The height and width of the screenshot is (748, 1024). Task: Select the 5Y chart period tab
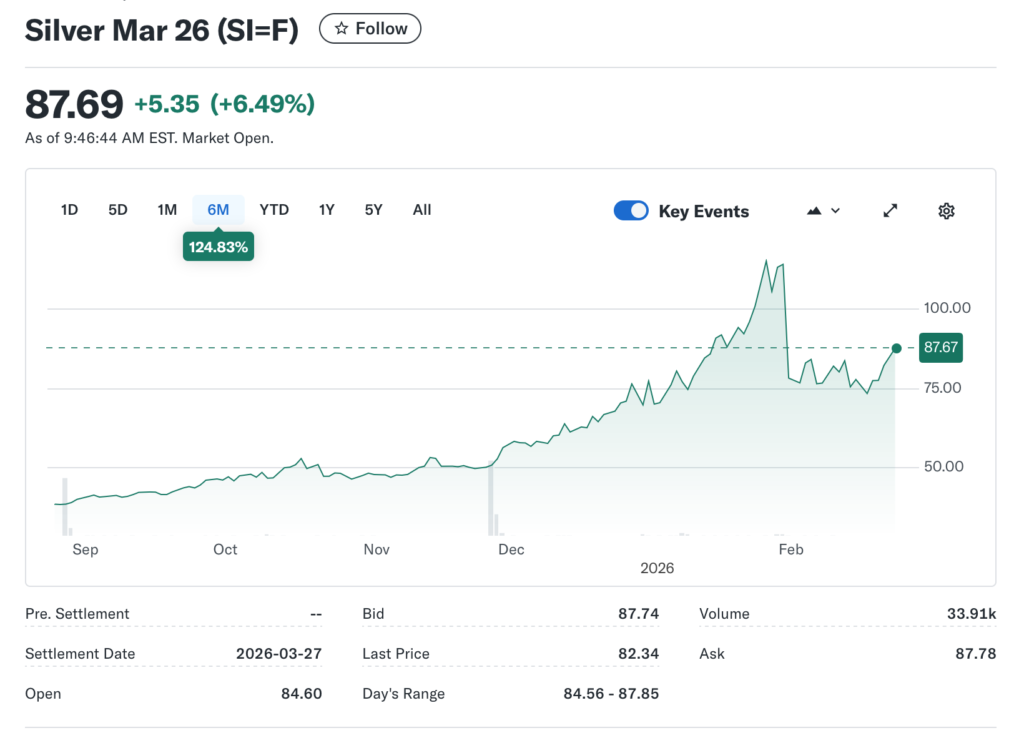pyautogui.click(x=373, y=209)
